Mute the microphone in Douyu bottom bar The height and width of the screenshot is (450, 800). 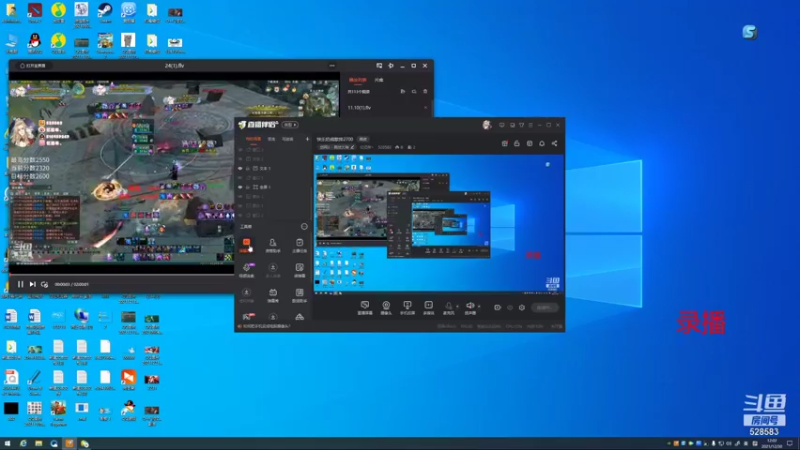[x=448, y=307]
